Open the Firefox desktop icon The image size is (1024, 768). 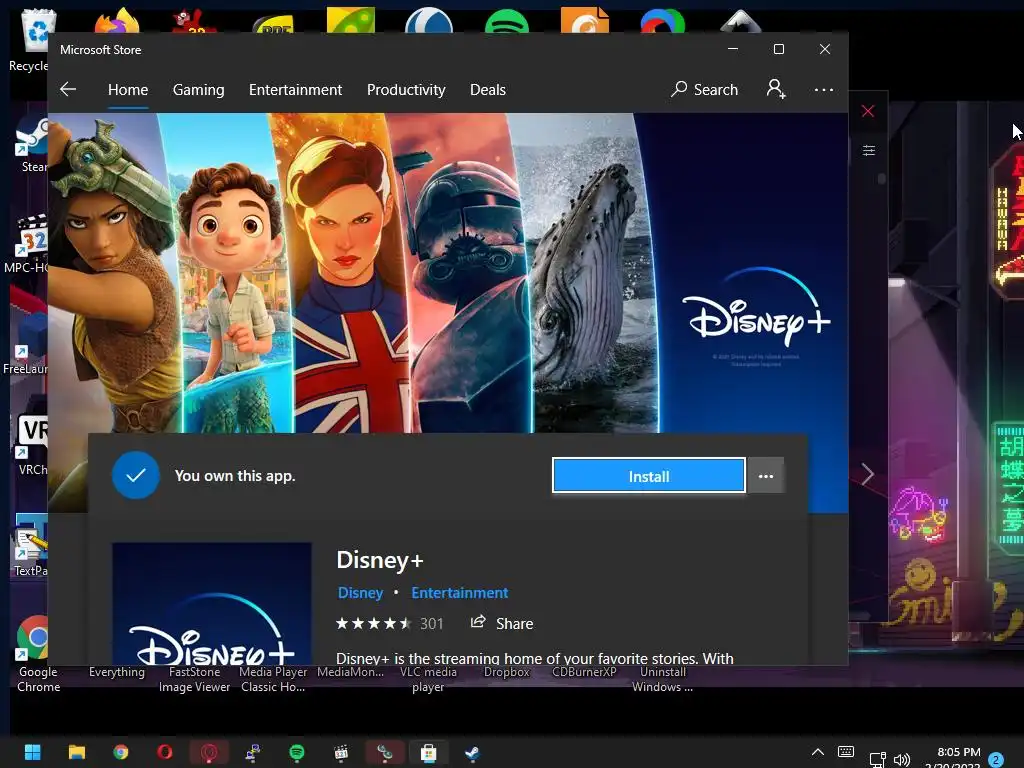pos(116,20)
